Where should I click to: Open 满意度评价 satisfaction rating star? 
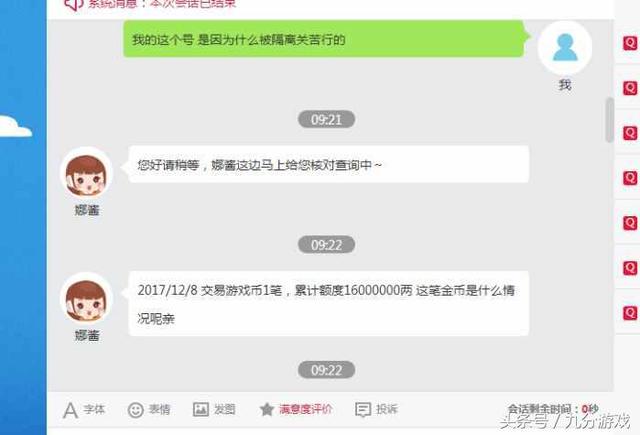click(267, 409)
